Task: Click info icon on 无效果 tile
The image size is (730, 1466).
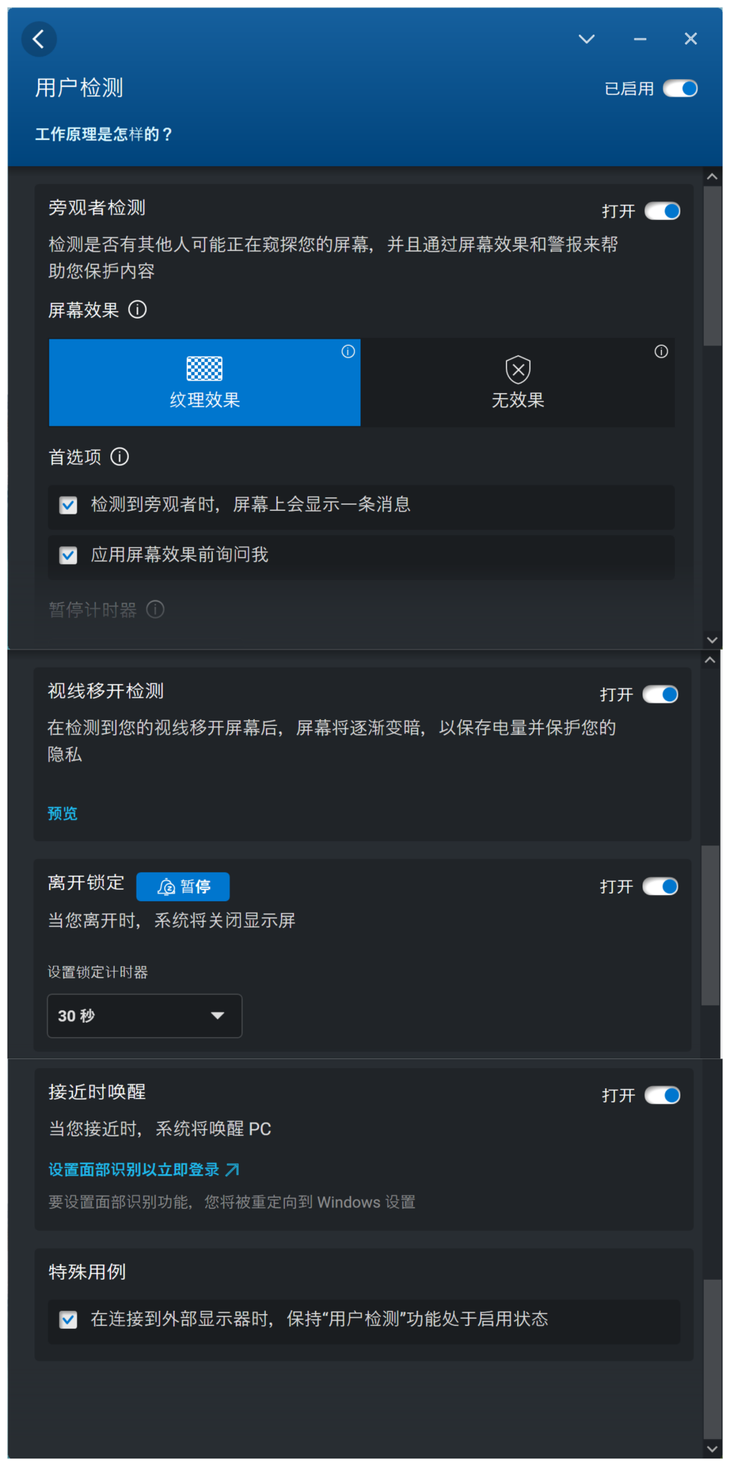Action: point(661,351)
